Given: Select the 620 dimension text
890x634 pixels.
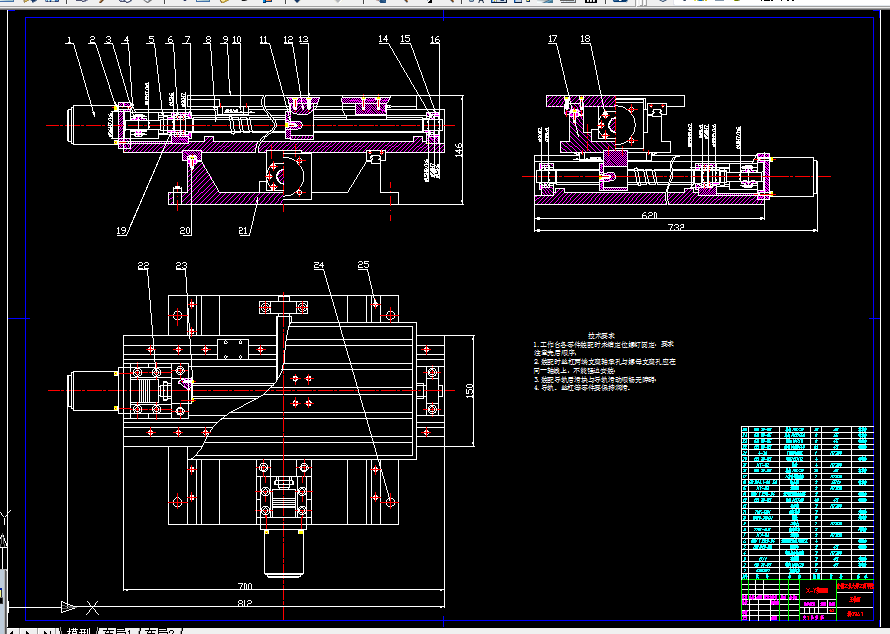Looking at the screenshot, I should pos(649,216).
